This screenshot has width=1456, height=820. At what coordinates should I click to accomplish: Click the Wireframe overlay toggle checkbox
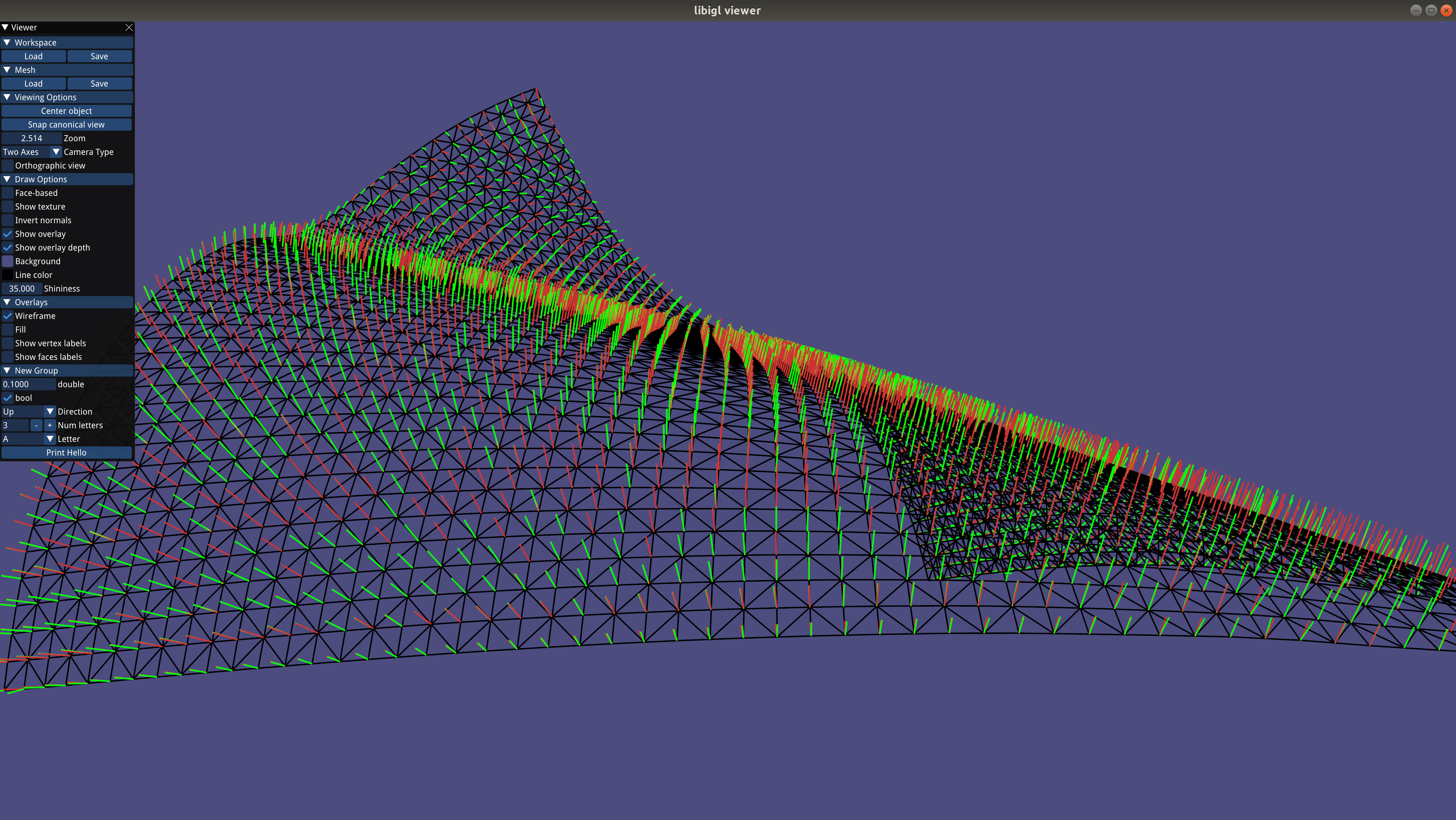tap(8, 316)
